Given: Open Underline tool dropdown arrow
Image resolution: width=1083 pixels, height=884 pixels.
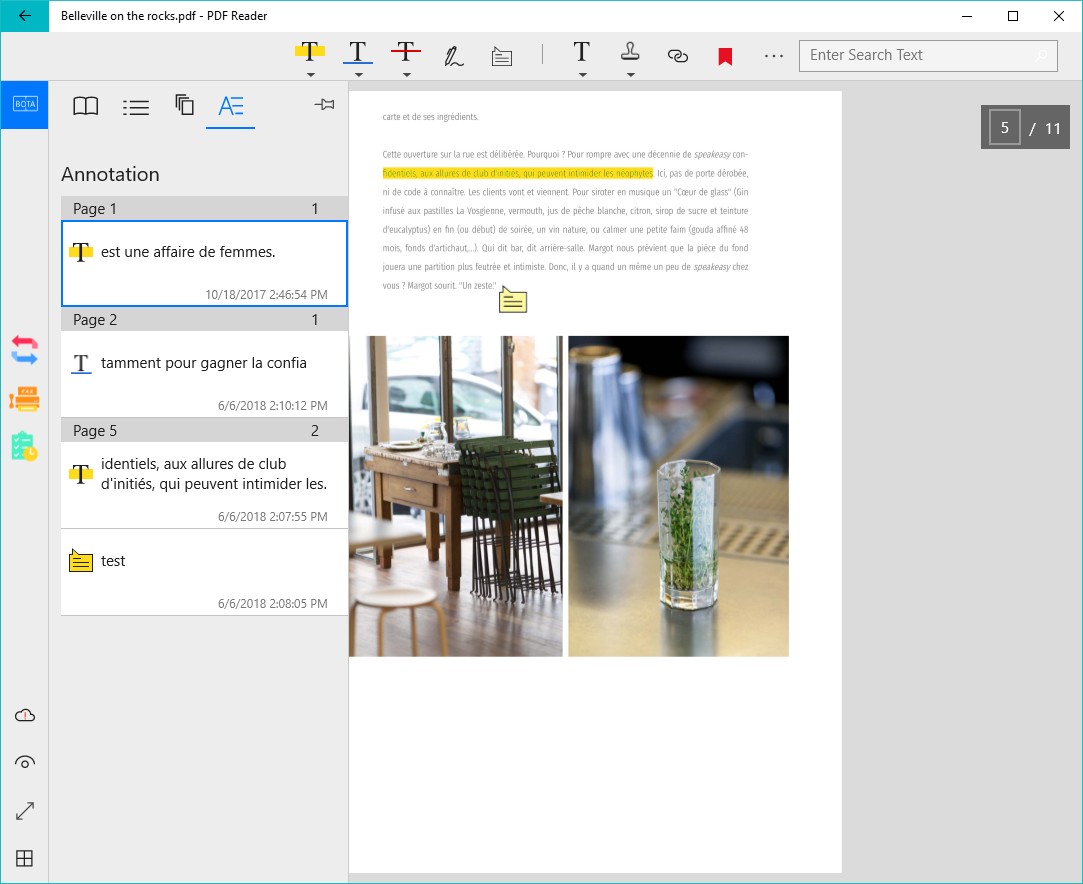Looking at the screenshot, I should pyautogui.click(x=358, y=75).
